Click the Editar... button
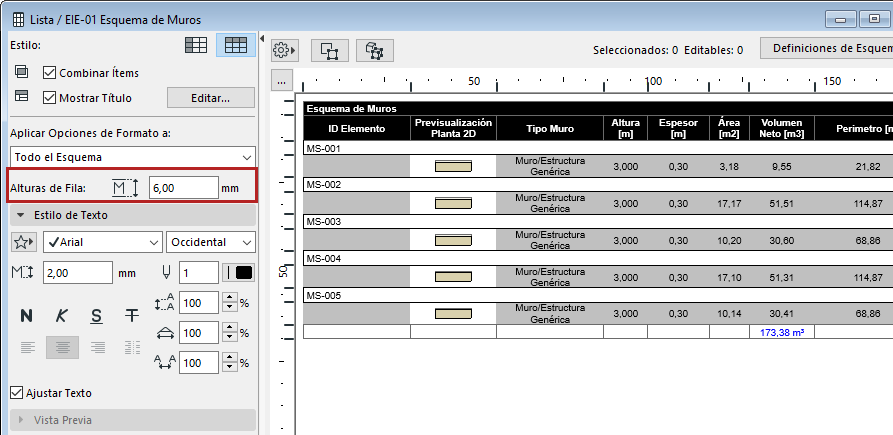This screenshot has width=893, height=435. pos(211,98)
